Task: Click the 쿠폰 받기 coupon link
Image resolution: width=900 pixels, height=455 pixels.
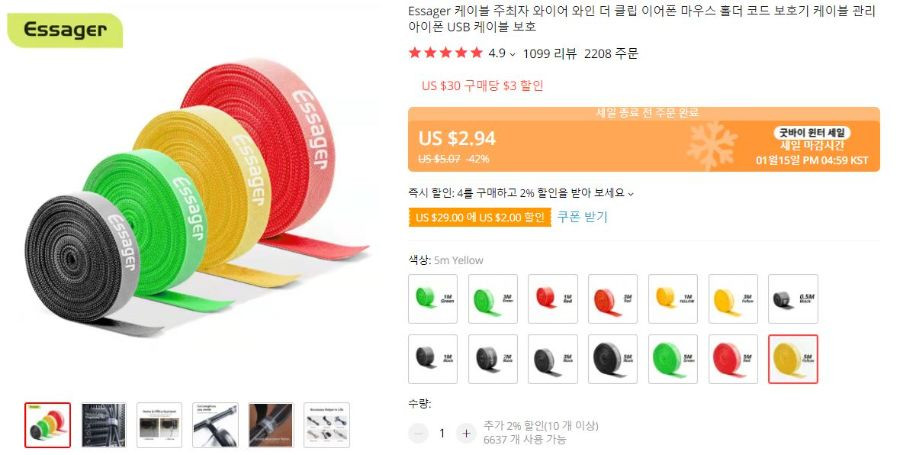Action: [582, 217]
